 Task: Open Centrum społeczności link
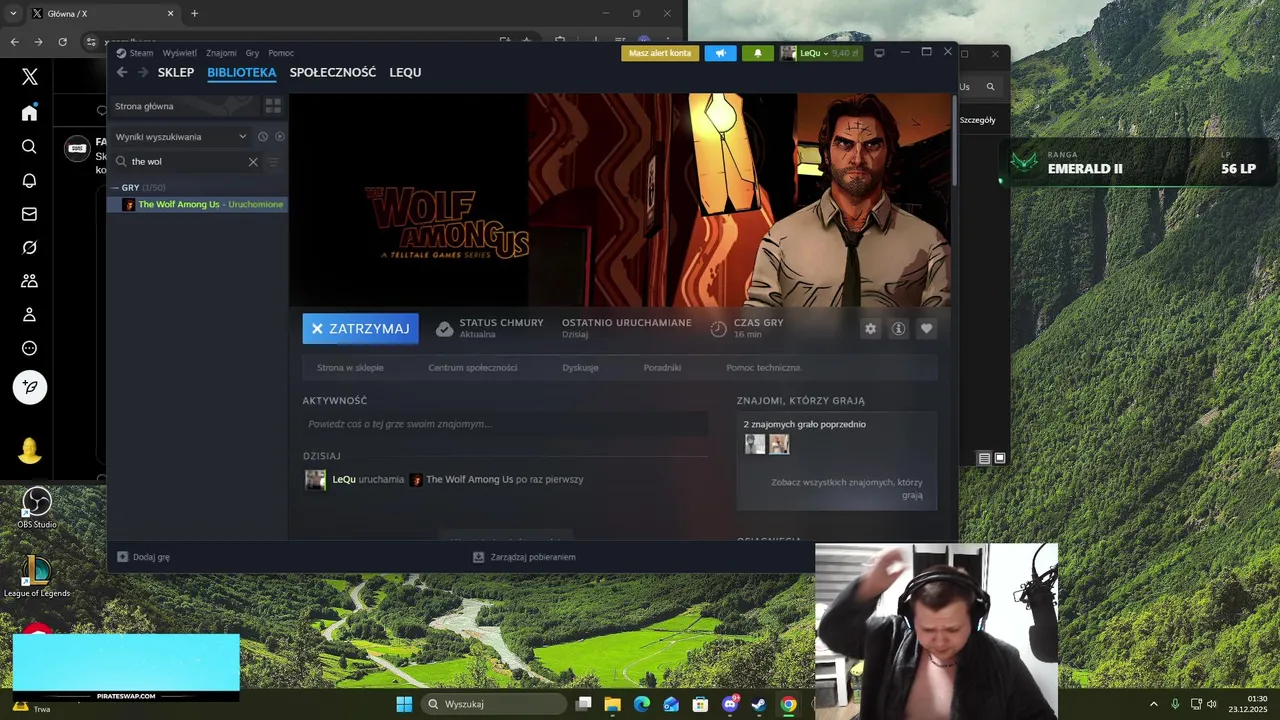473,367
